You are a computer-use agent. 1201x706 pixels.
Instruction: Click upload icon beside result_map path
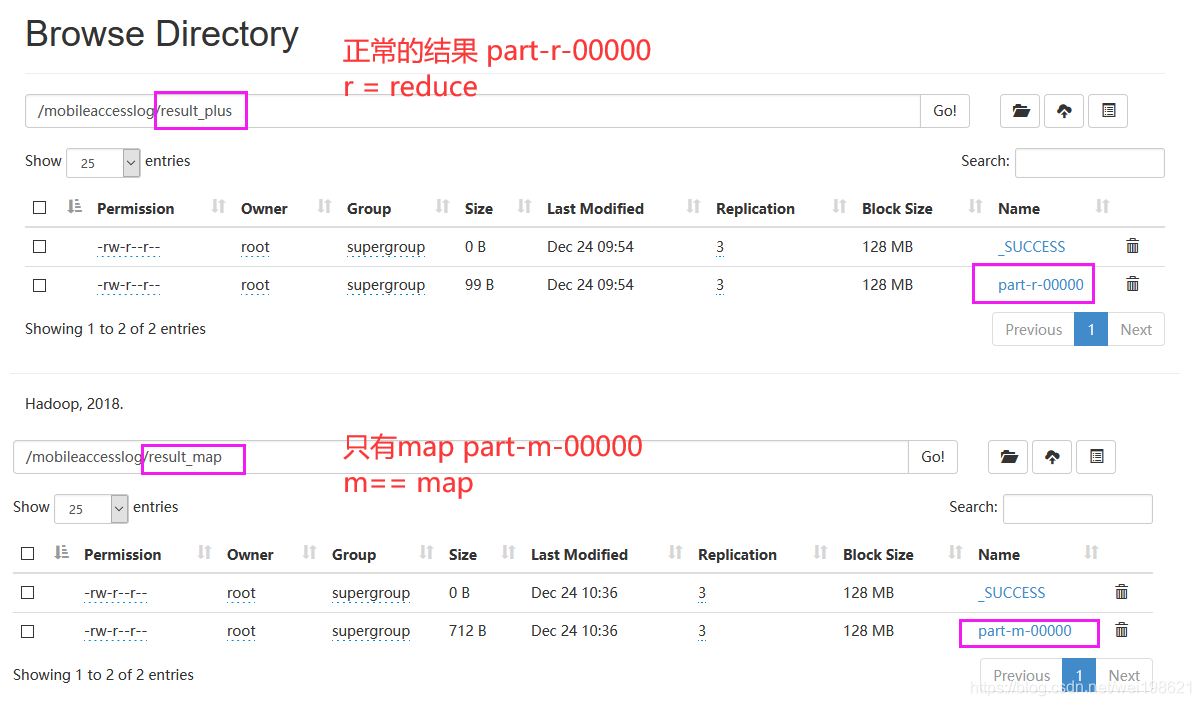1052,457
